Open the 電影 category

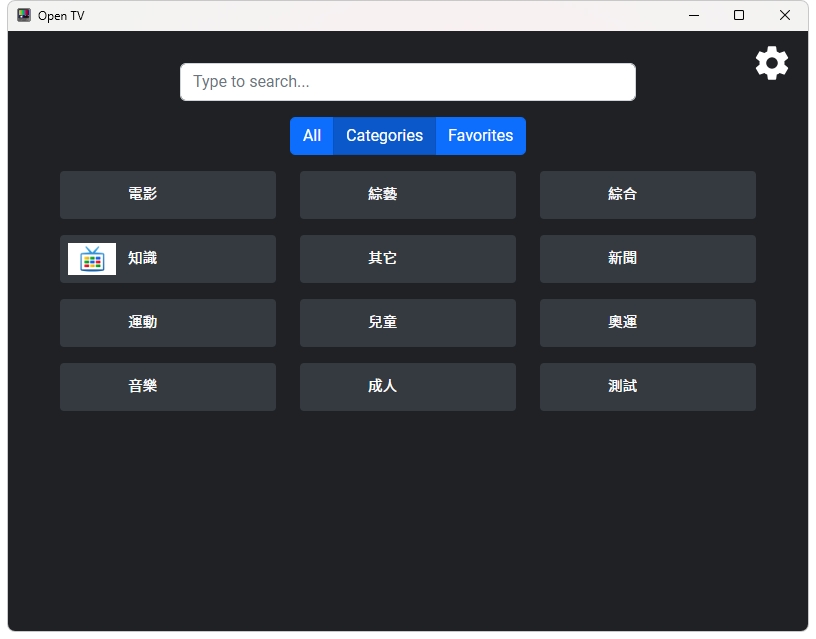(167, 195)
